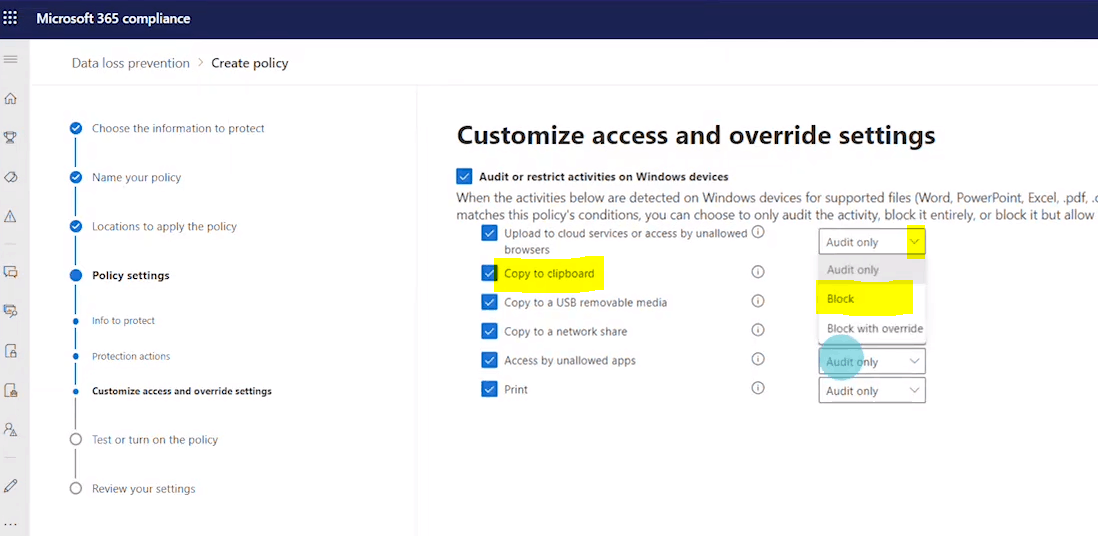Viewport: 1098px width, 536px height.
Task: Select Block in the open dropdown list
Action: coord(872,298)
